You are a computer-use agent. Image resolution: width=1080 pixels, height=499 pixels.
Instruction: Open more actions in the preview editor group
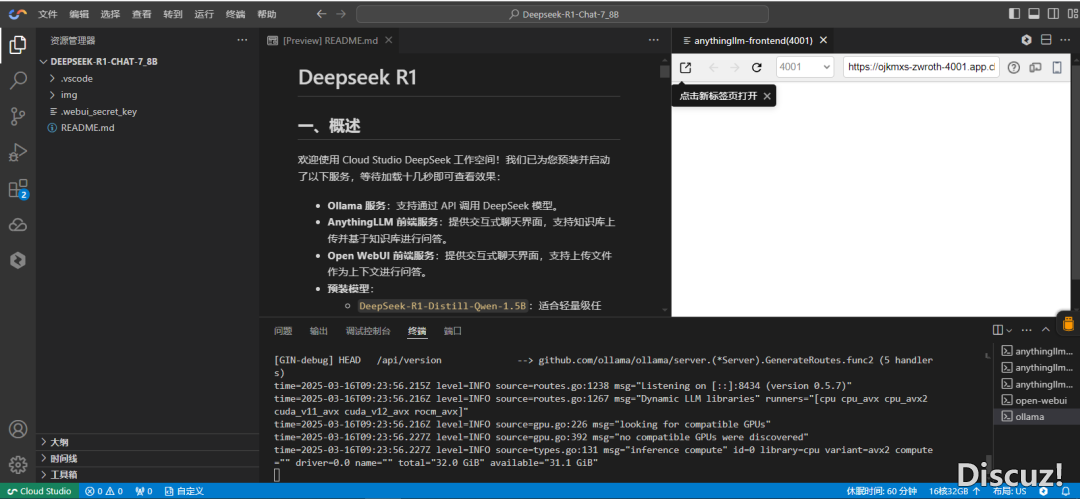tap(1065, 40)
